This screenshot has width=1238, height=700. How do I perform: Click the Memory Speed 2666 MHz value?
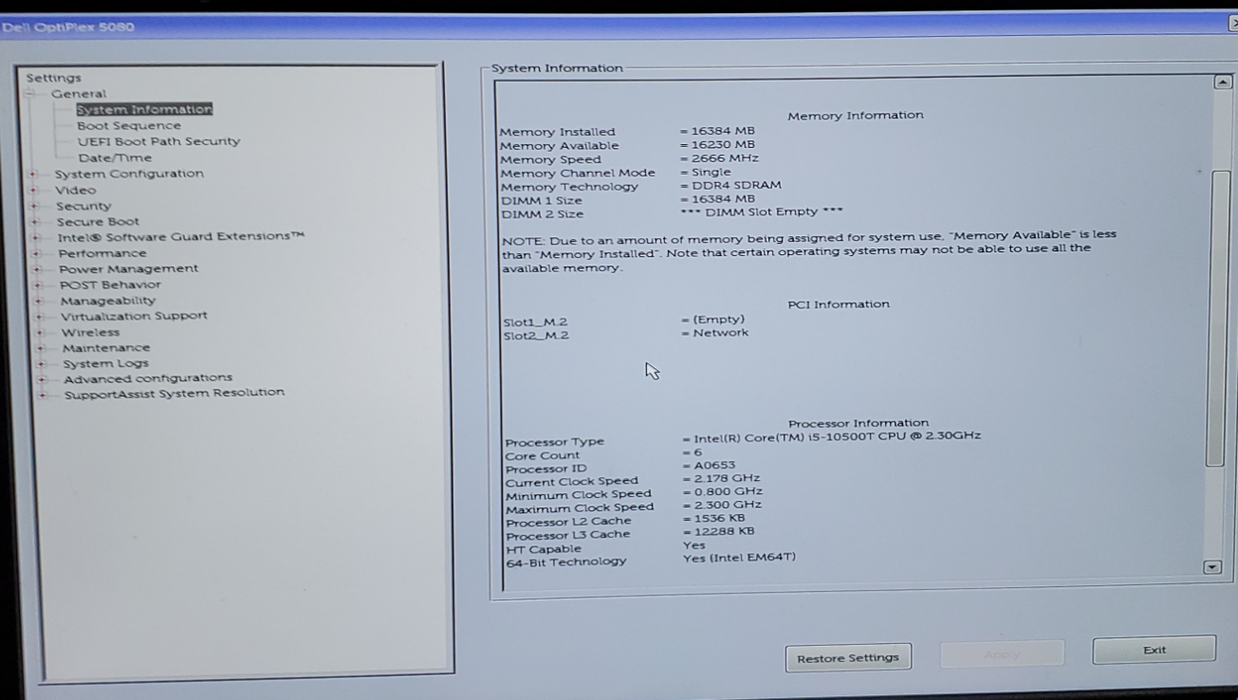click(720, 158)
